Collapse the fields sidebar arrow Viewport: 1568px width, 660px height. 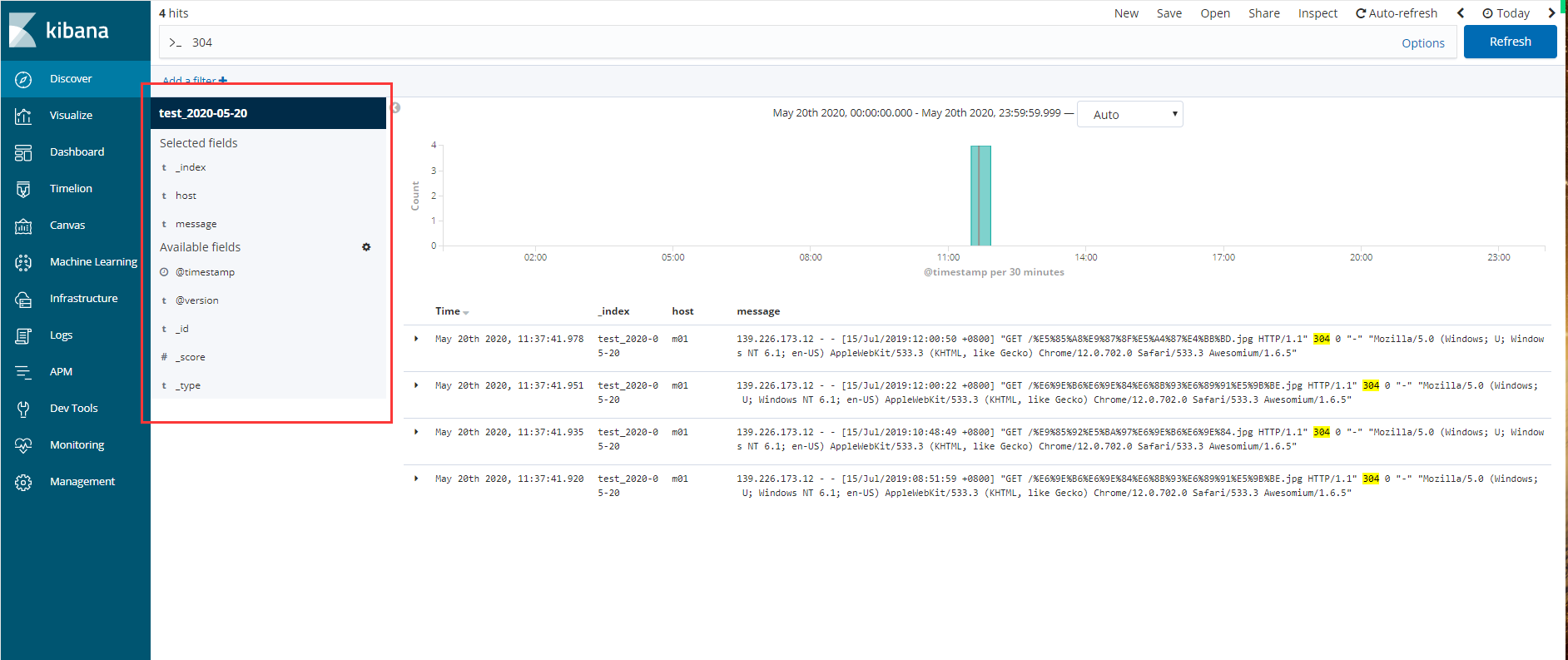pyautogui.click(x=396, y=108)
